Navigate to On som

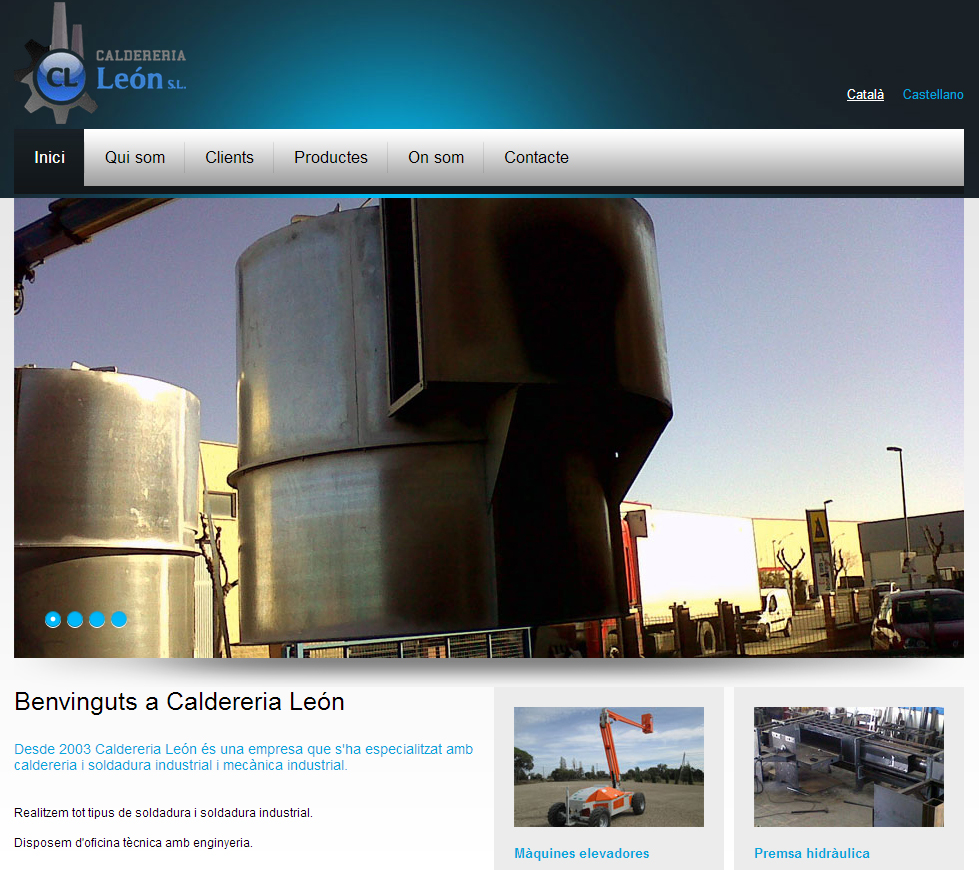(436, 157)
